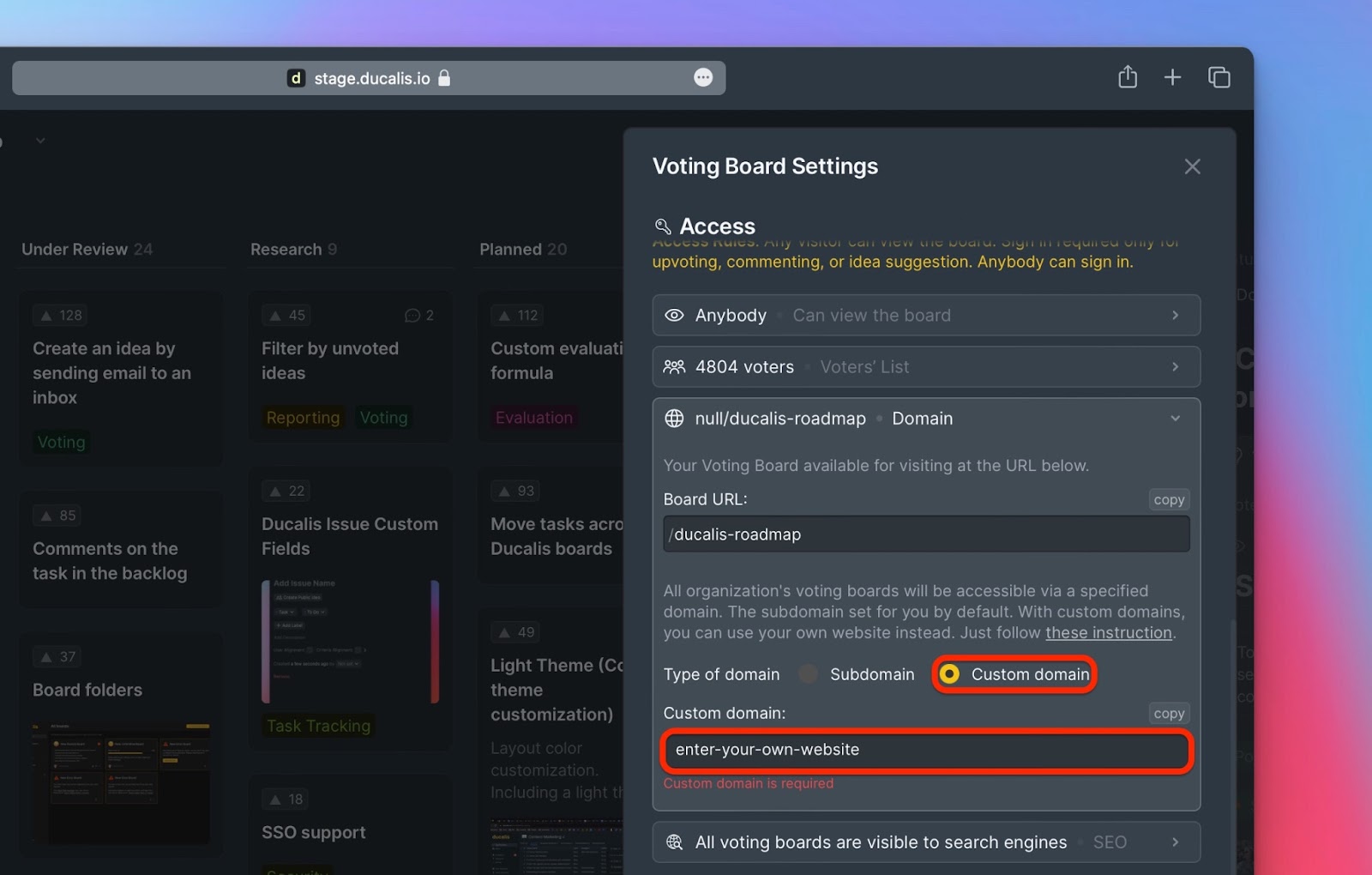This screenshot has height=875, width=1372.
Task: Click the Evaluation tag
Action: tap(534, 418)
